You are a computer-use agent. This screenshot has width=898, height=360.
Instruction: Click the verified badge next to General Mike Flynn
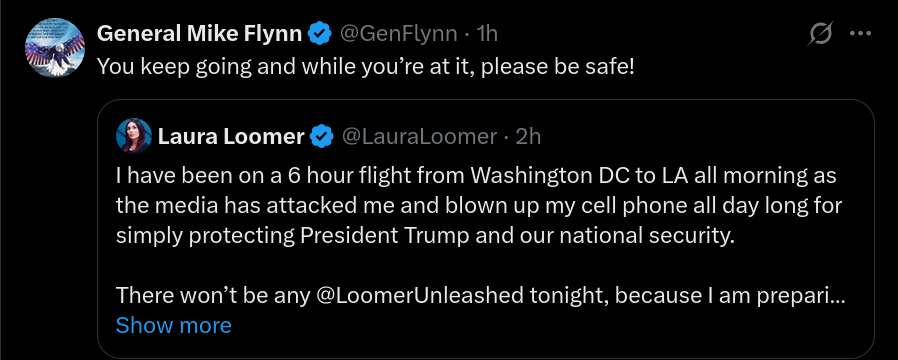320,34
